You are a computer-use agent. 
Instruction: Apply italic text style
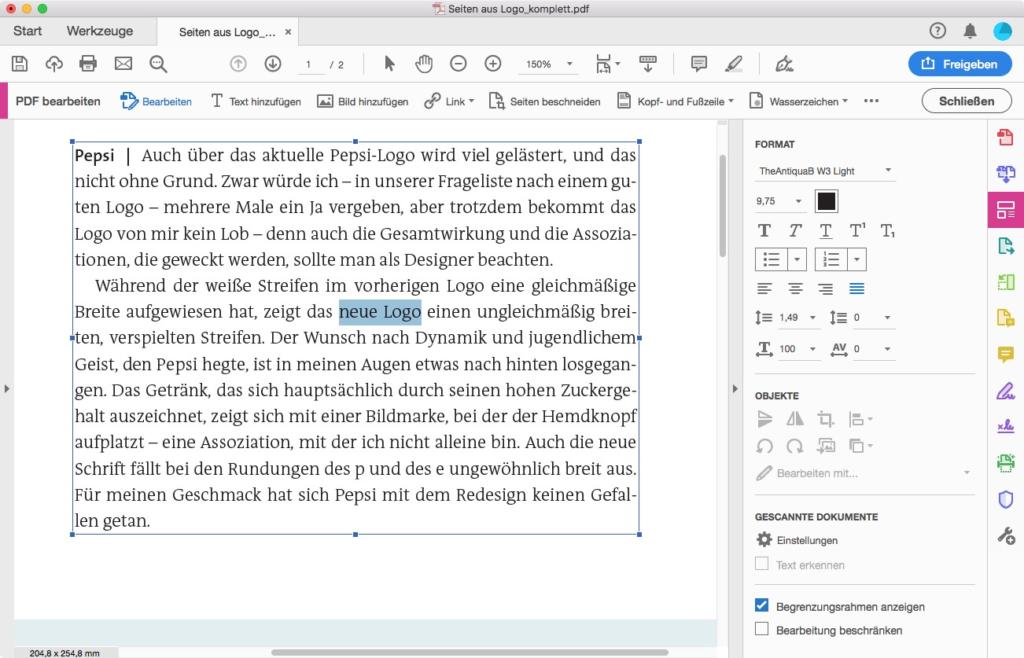click(795, 230)
